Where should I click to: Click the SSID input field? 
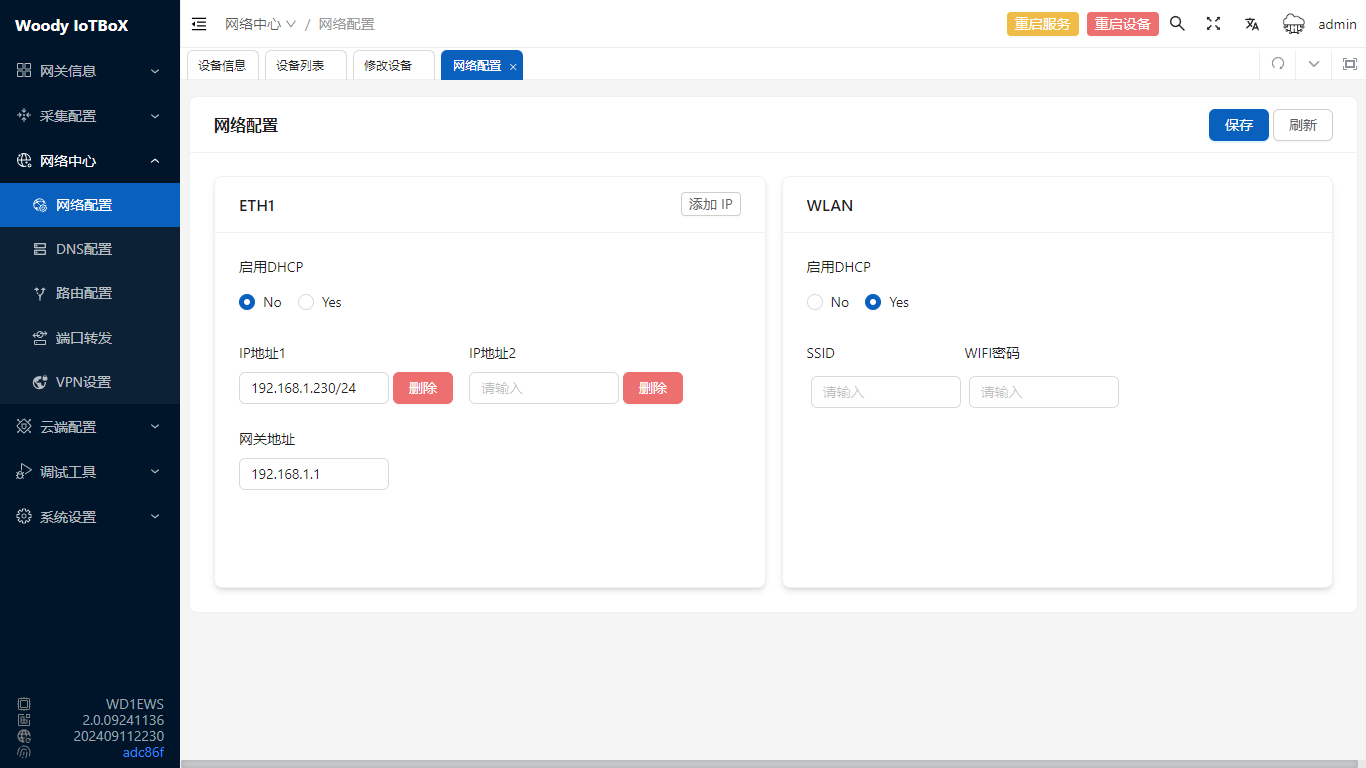pyautogui.click(x=885, y=392)
